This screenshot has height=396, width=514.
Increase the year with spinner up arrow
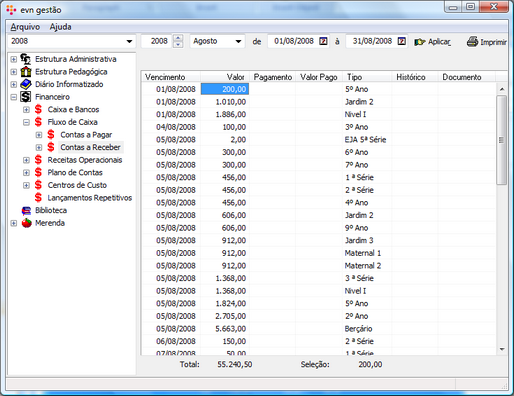pos(178,38)
